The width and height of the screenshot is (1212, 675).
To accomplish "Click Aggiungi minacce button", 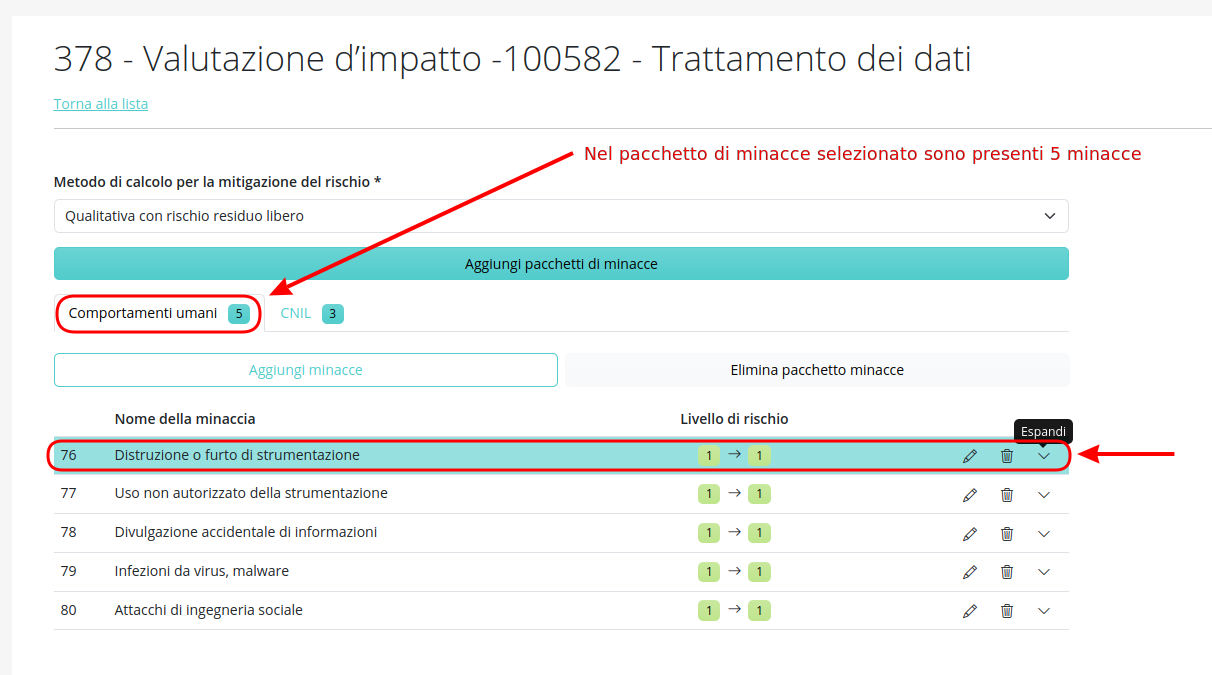I will click(x=306, y=370).
